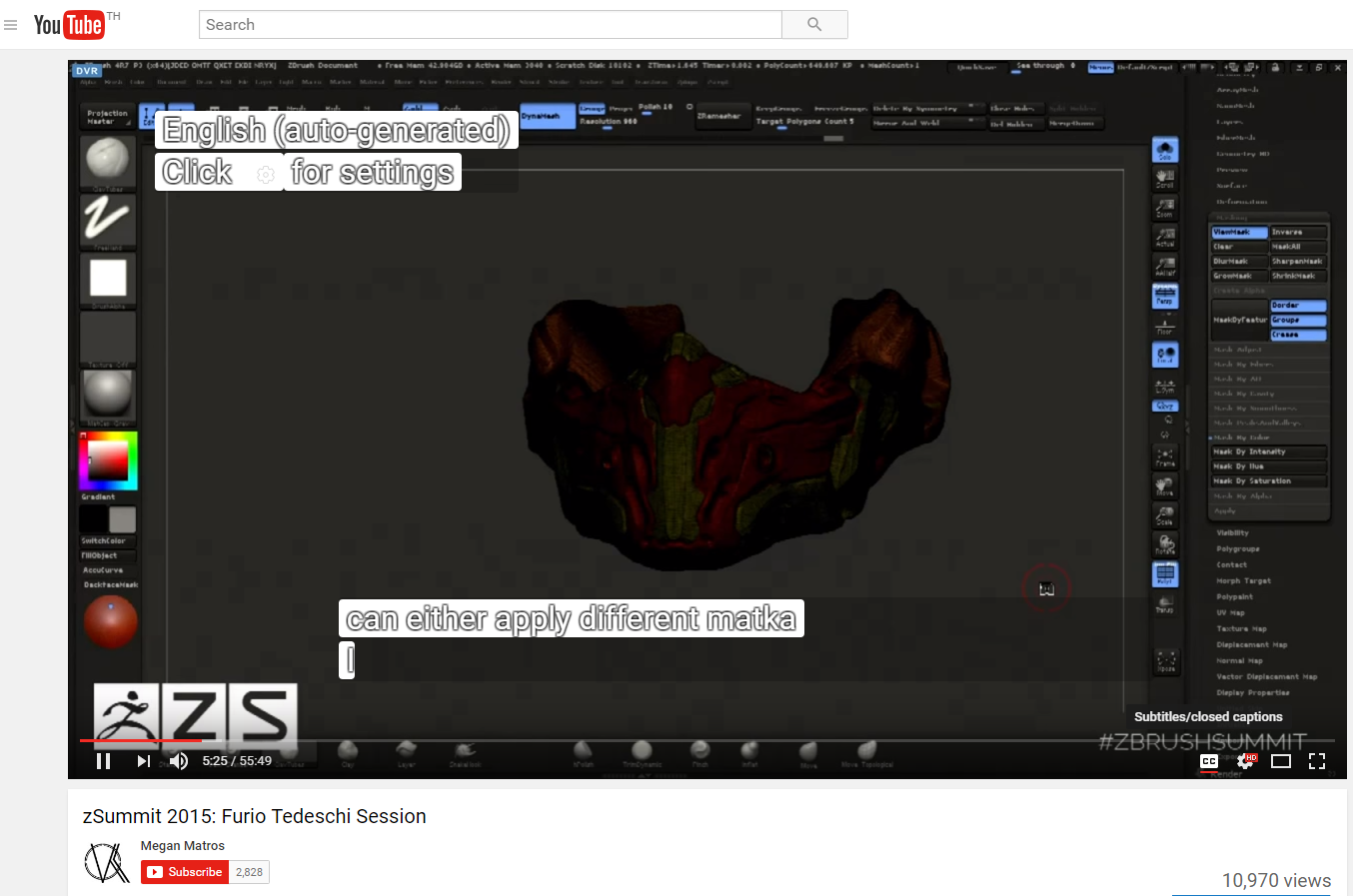Pause the video playback
Screen dimensions: 1353x896
point(103,761)
